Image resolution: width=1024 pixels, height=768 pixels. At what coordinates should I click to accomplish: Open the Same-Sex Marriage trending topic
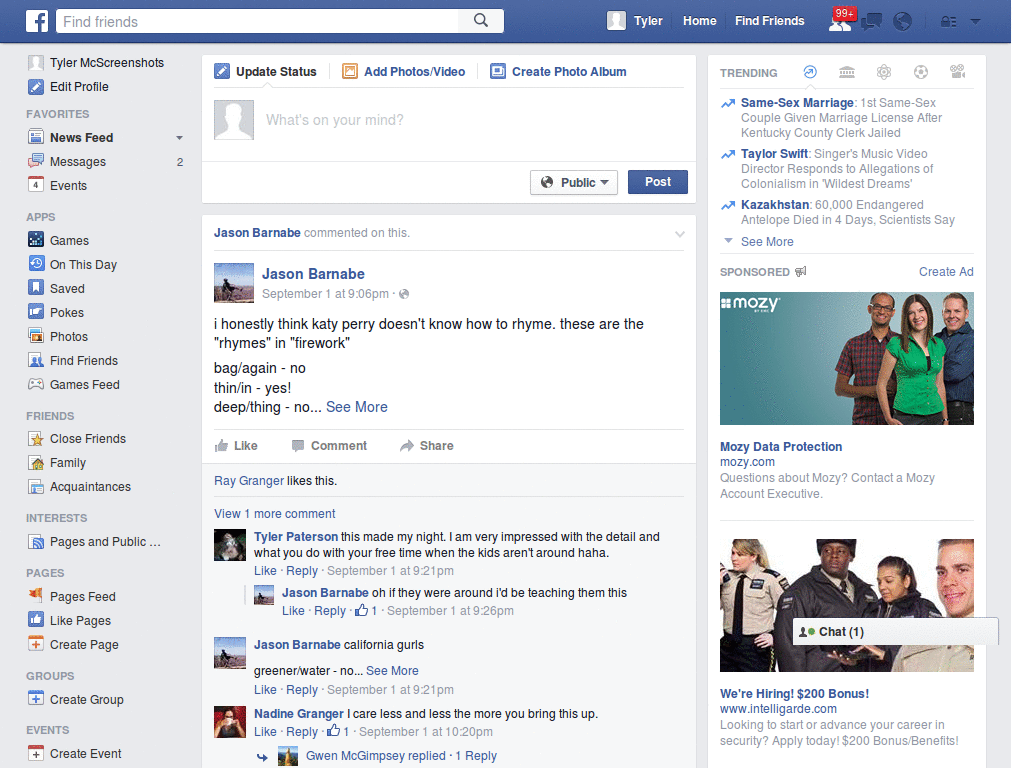tap(797, 103)
